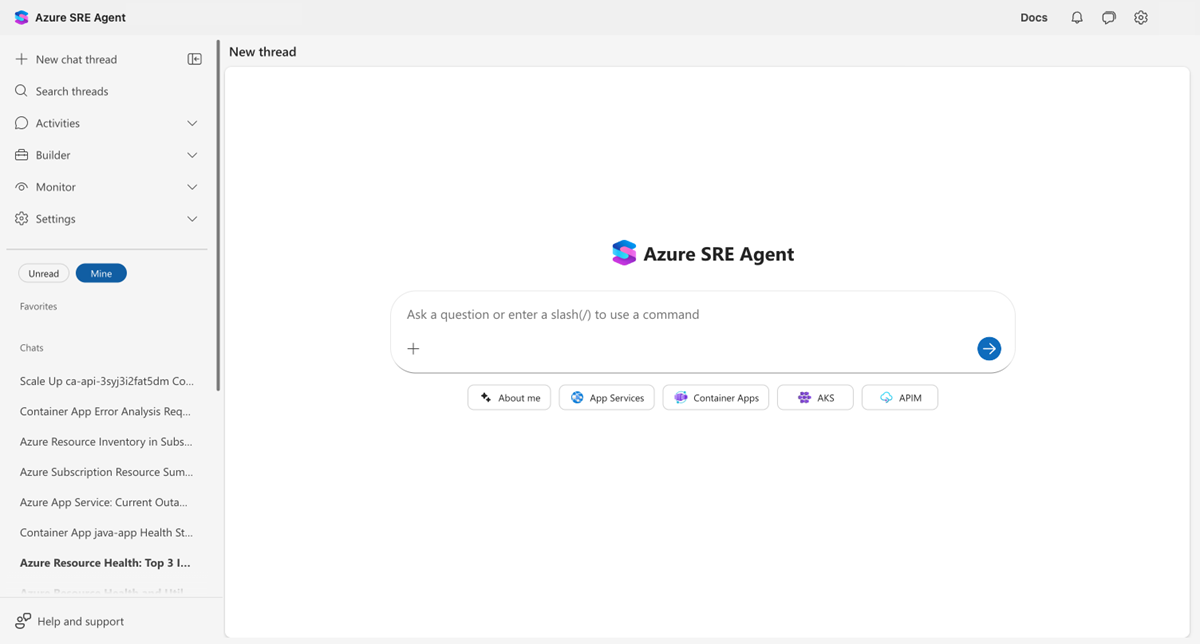Open the feedback chat bubble icon
1200x644 pixels.
1109,17
